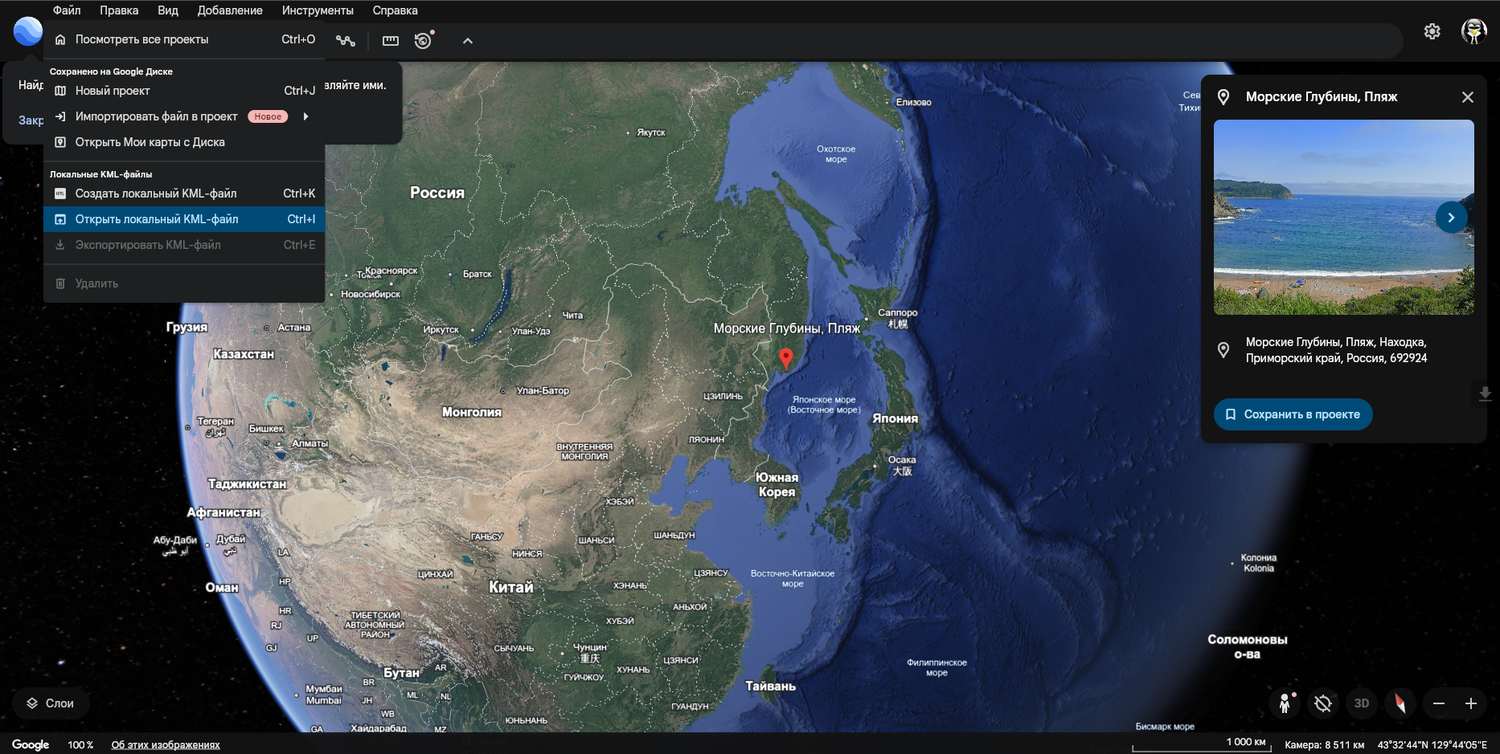Open the Добавление menu
This screenshot has height=754, width=1500.
tap(230, 10)
